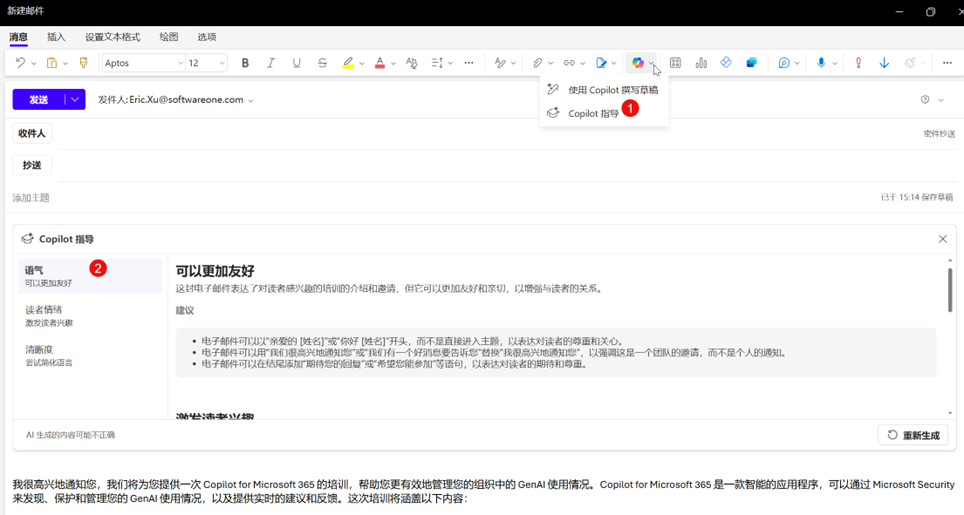Switch to the 绘图 tab
The width and height of the screenshot is (964, 515).
coord(169,37)
